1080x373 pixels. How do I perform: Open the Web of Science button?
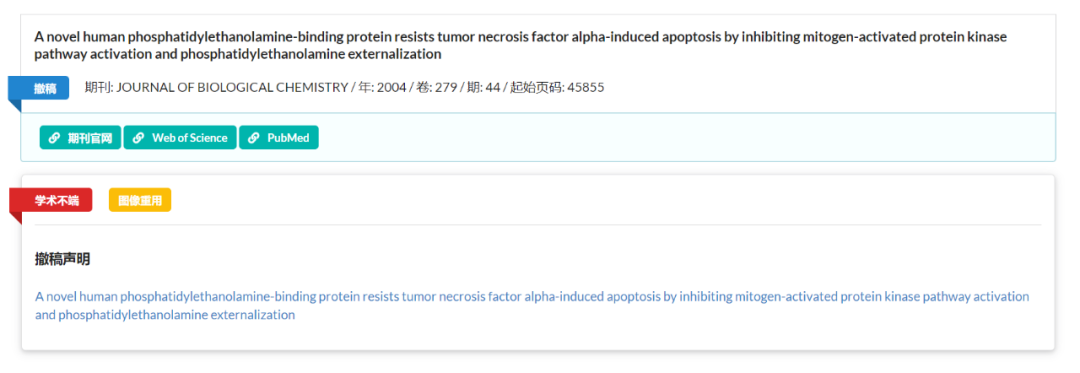(x=180, y=138)
